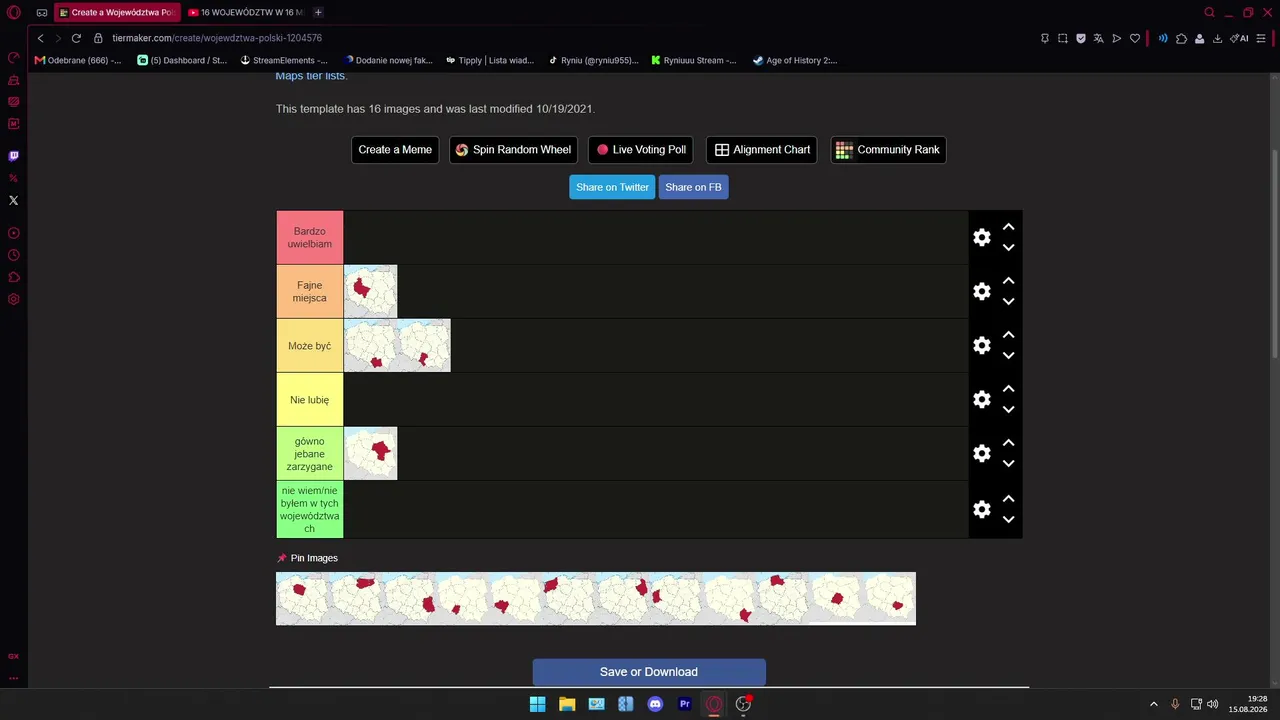1280x720 pixels.
Task: Open Opera GX menu logo
Action: click(13, 12)
